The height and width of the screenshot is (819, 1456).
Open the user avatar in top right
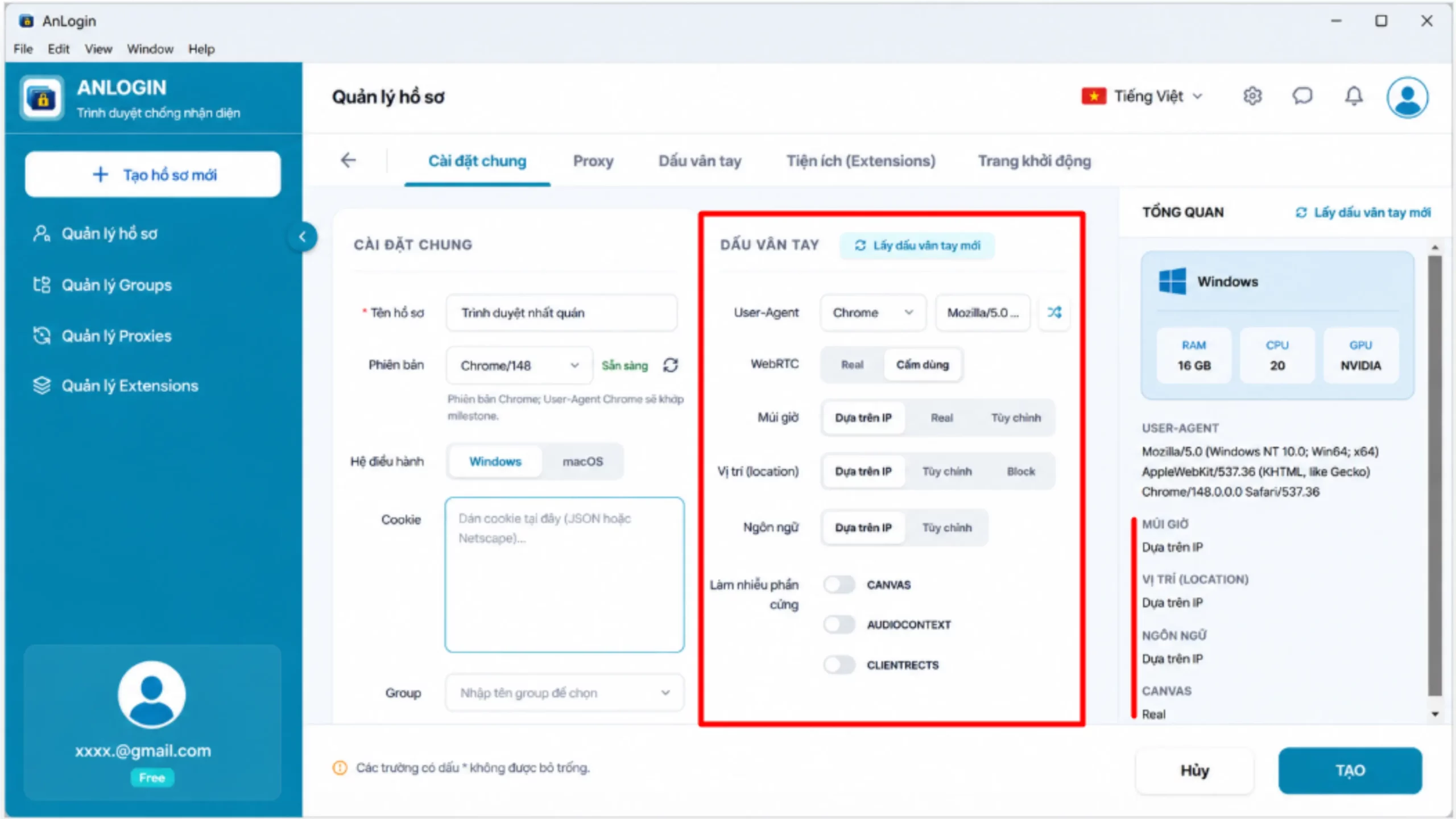[x=1407, y=97]
